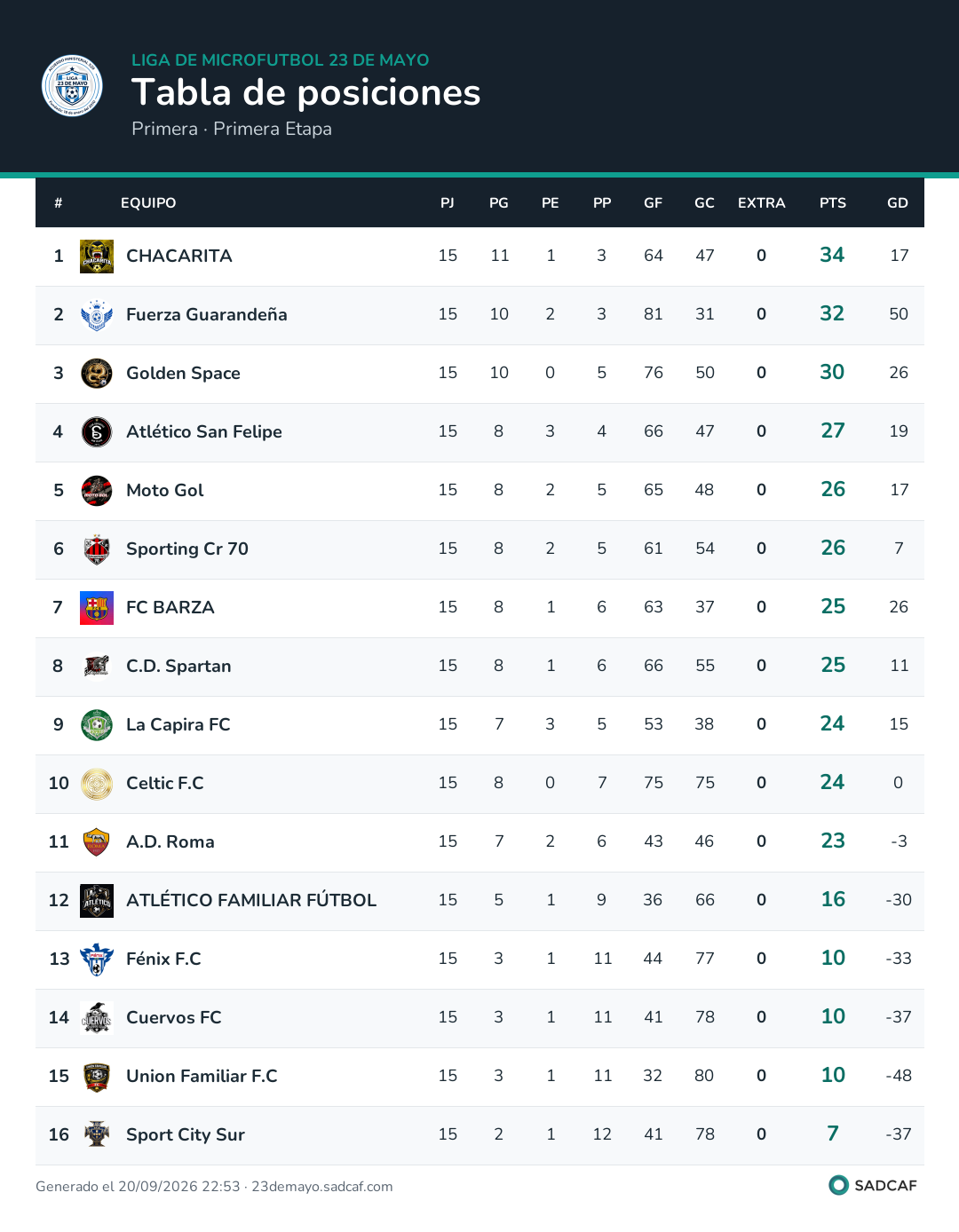Select the Golden Space team badge
The height and width of the screenshot is (1232, 959).
(97, 374)
